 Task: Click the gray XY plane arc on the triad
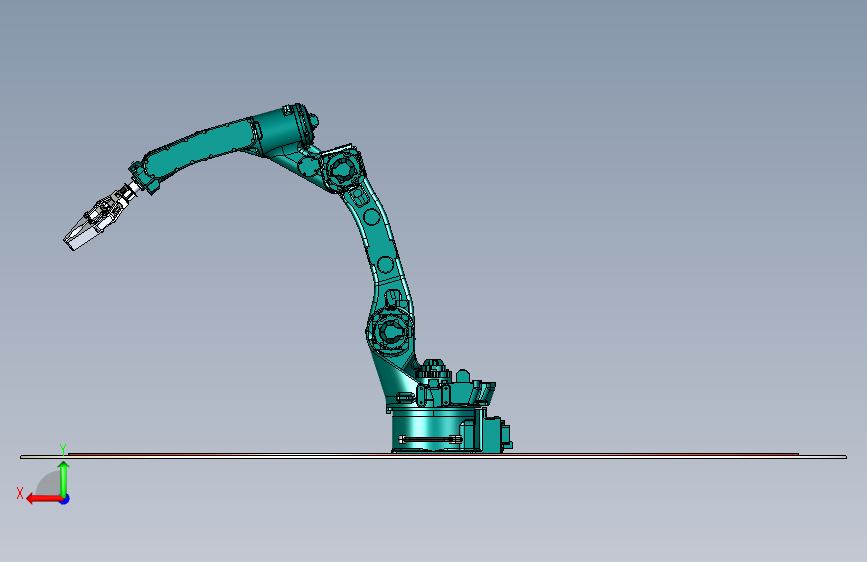coord(49,484)
